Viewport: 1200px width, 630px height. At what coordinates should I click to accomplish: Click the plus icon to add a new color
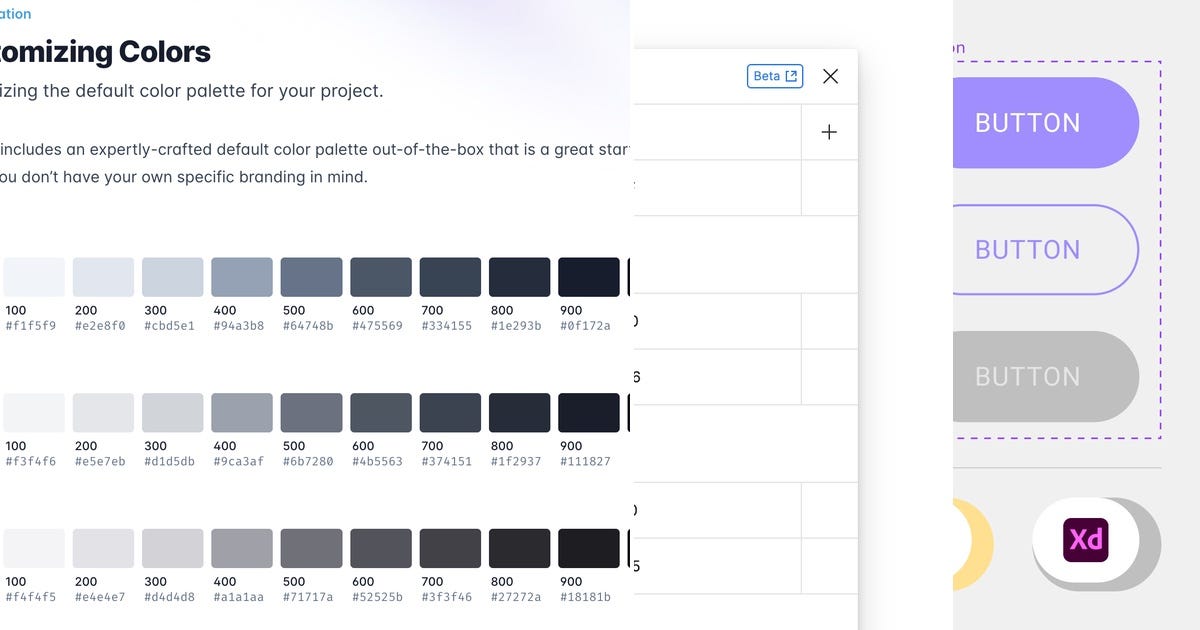(x=828, y=131)
